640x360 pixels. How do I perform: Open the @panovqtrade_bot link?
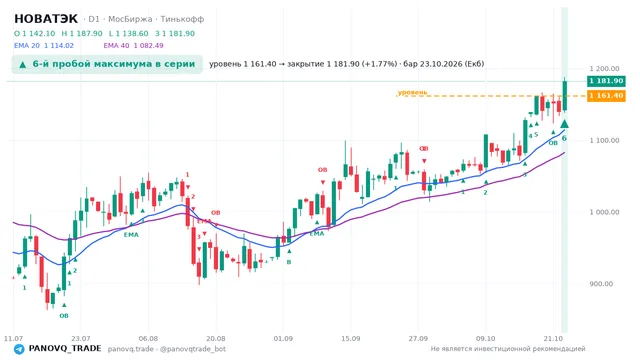tap(193, 349)
